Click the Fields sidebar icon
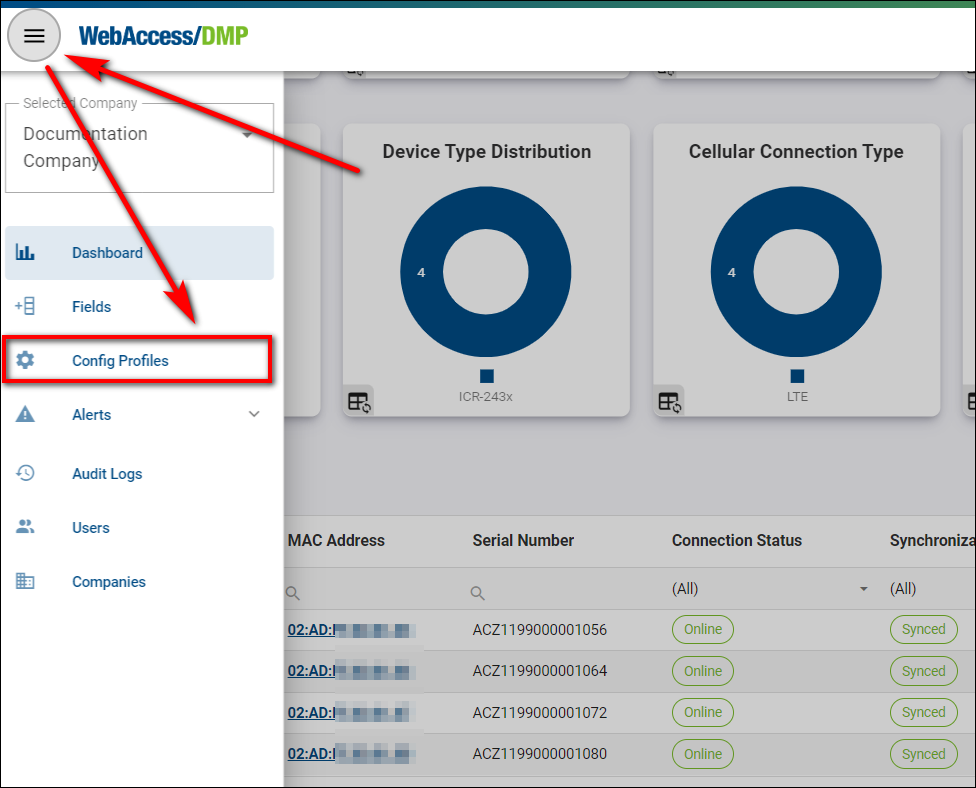976x788 pixels. 25,307
